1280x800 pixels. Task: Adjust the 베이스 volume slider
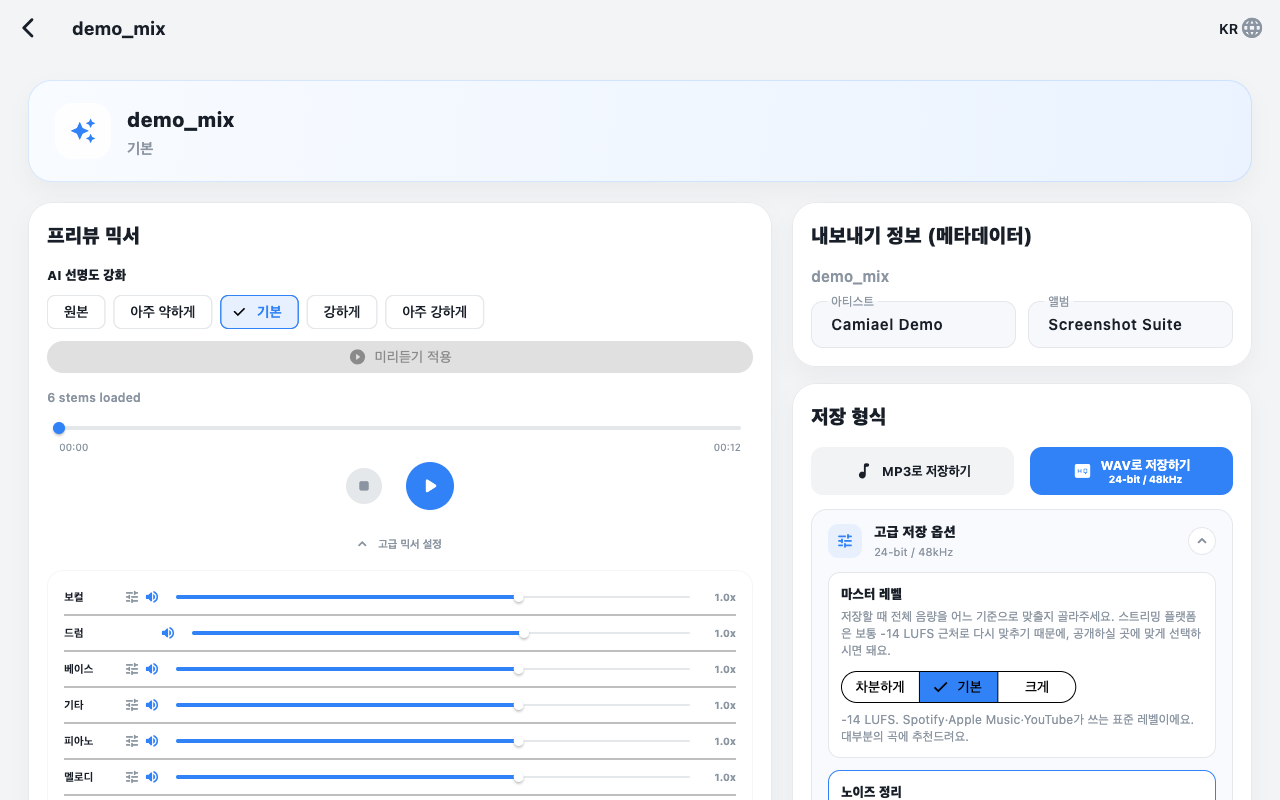coord(433,669)
